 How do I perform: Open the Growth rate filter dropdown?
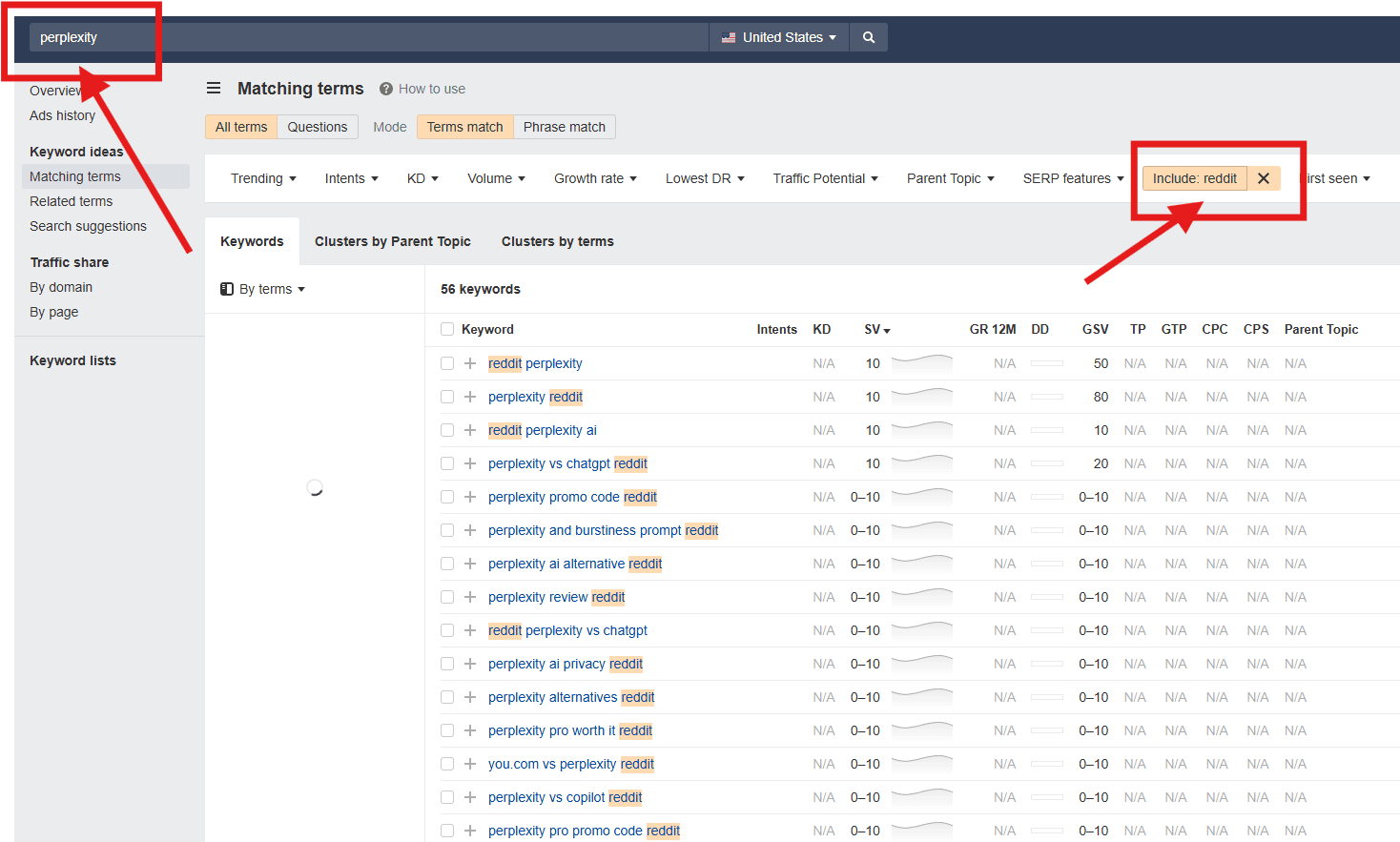coord(595,178)
